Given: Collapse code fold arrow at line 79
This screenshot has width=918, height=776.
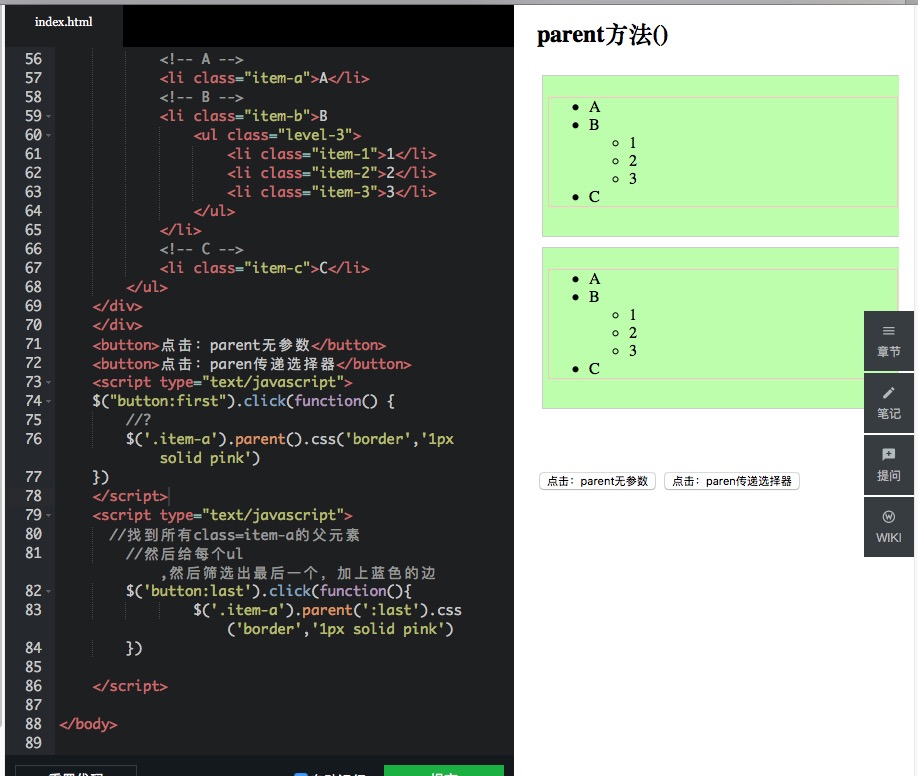Looking at the screenshot, I should tap(49, 515).
